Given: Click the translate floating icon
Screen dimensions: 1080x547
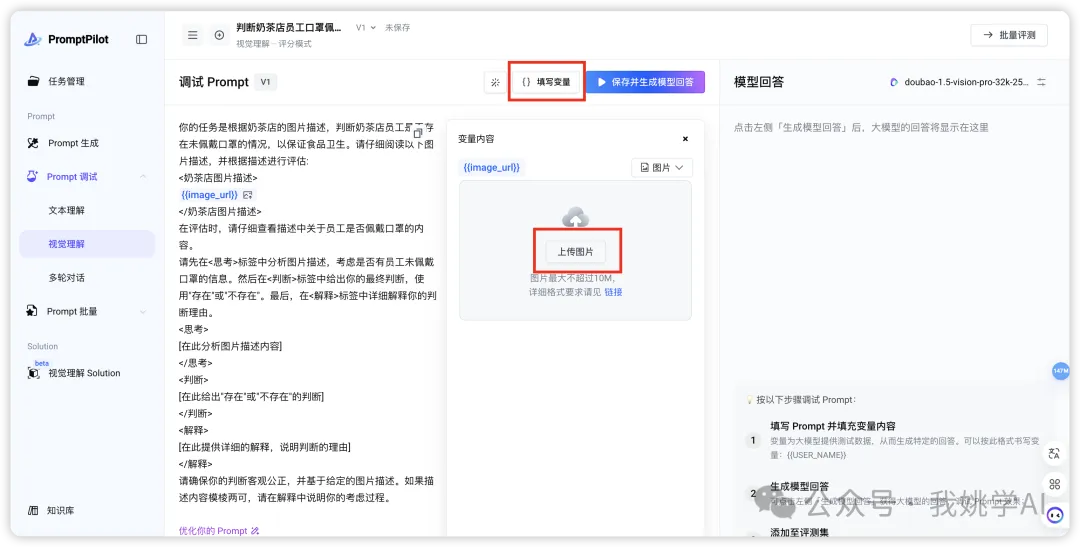Looking at the screenshot, I should tap(1055, 453).
